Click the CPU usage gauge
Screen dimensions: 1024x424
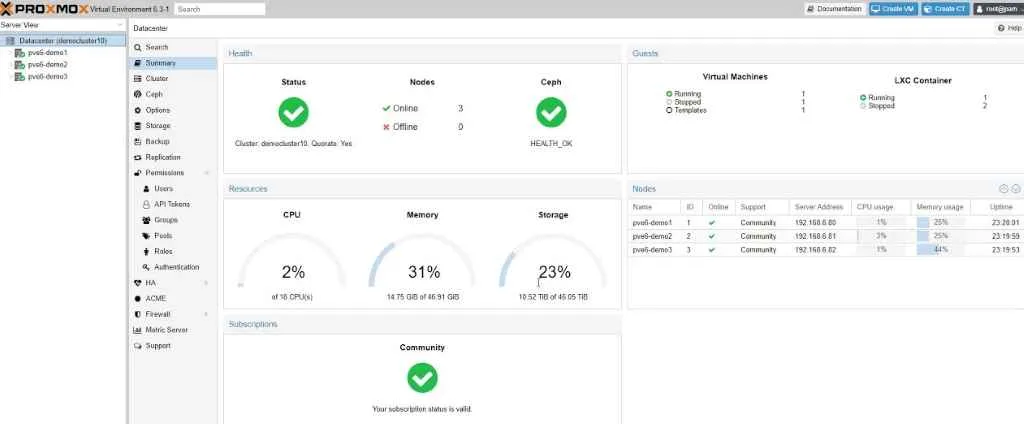[x=292, y=261]
